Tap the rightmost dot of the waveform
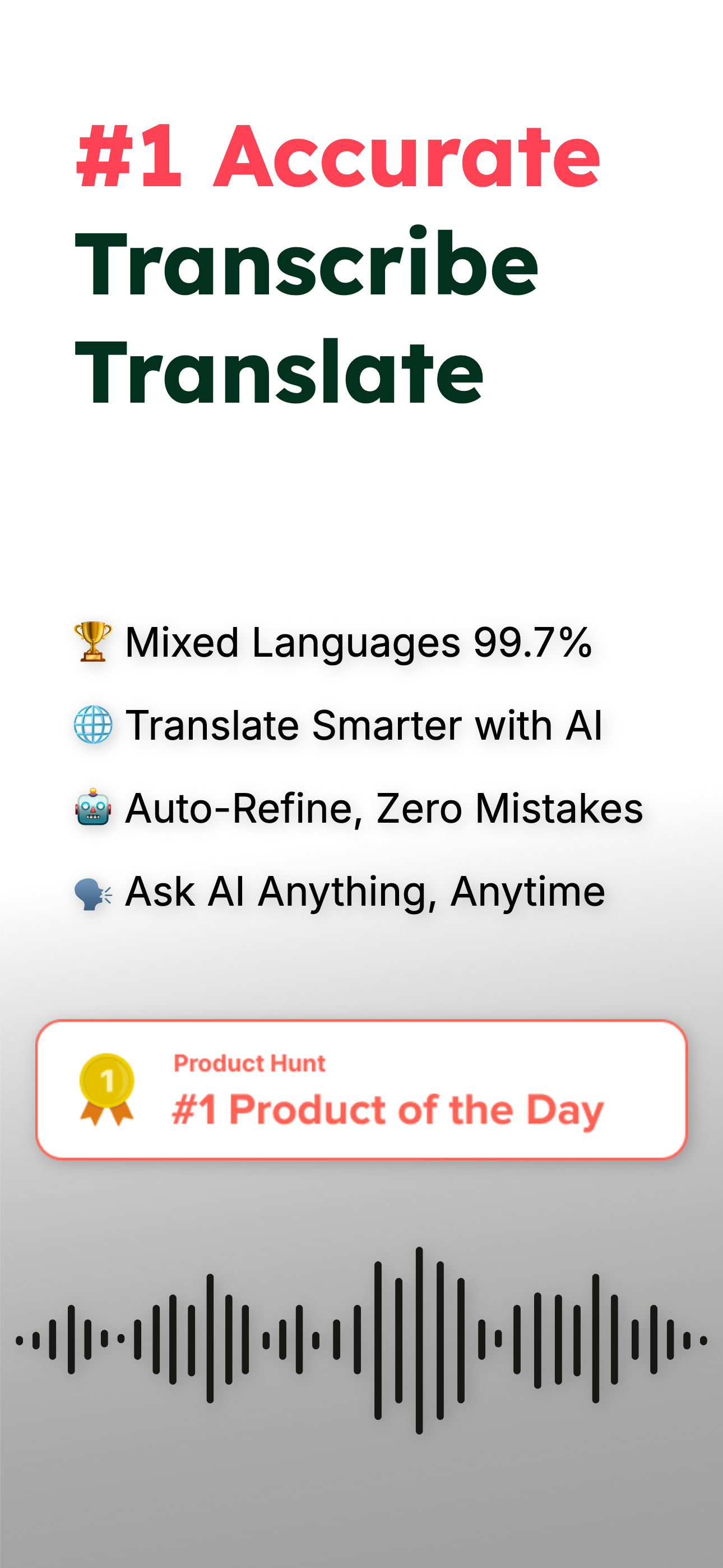723x1568 pixels. [x=703, y=1340]
